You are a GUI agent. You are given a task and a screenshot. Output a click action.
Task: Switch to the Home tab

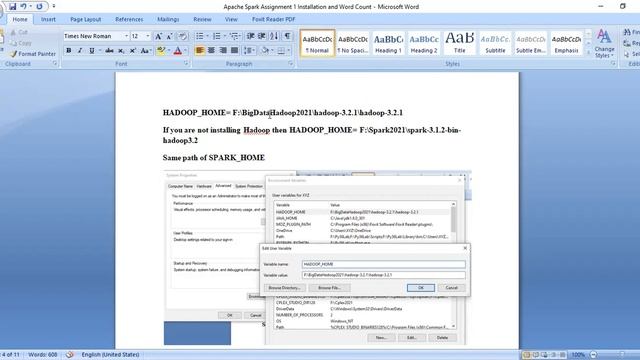(x=20, y=19)
